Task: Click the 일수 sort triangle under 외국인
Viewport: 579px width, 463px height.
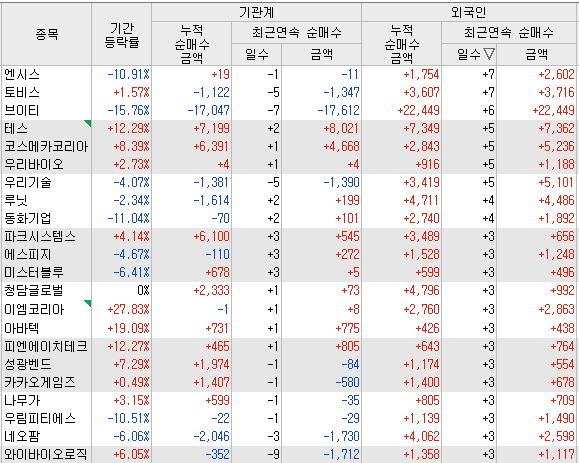Action: tap(489, 54)
